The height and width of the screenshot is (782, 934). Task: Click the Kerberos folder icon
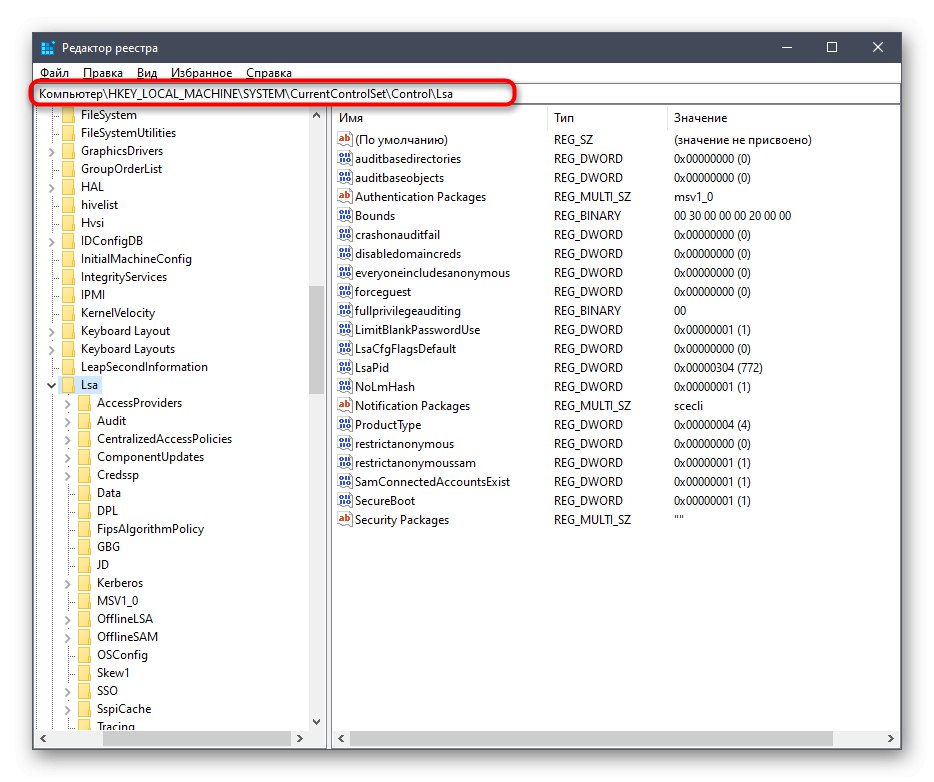pos(85,582)
